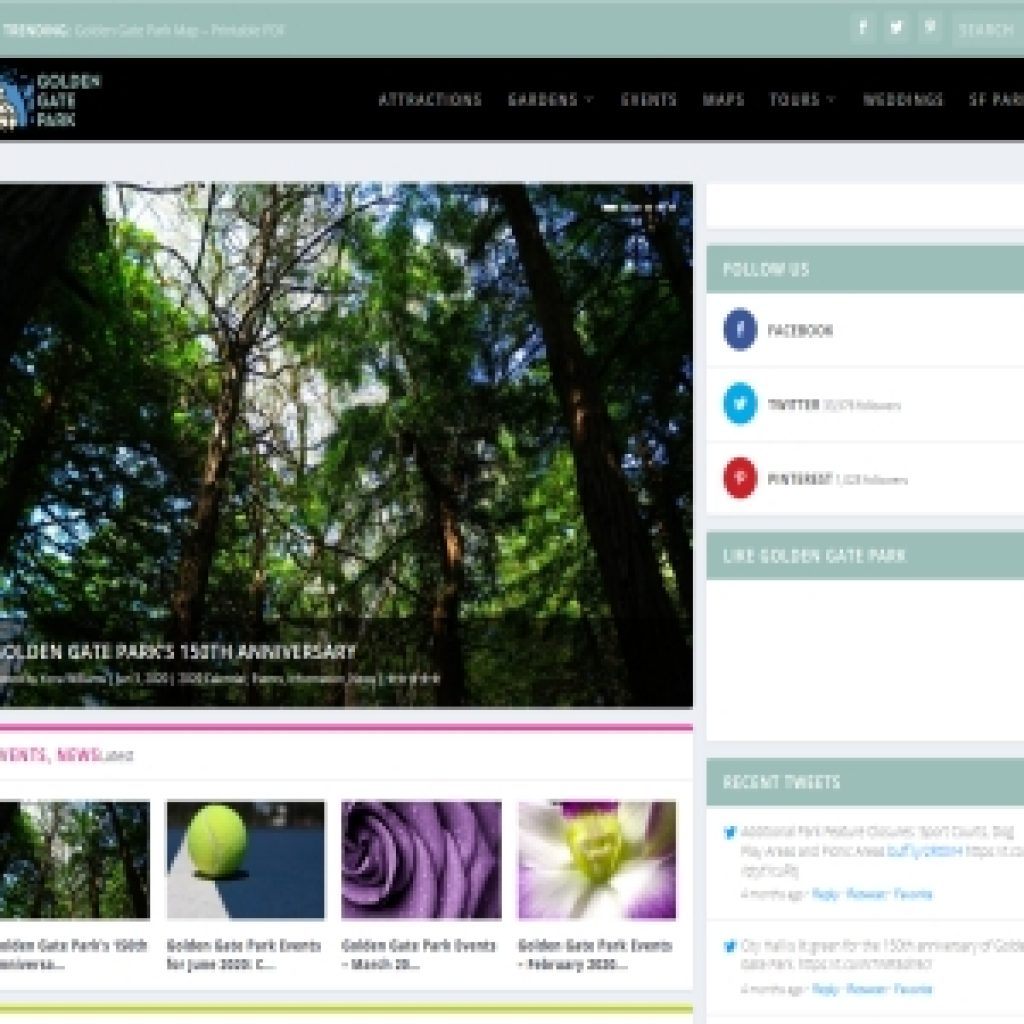Screen dimensions: 1024x1024
Task: Open the Maps menu item
Action: [x=724, y=99]
